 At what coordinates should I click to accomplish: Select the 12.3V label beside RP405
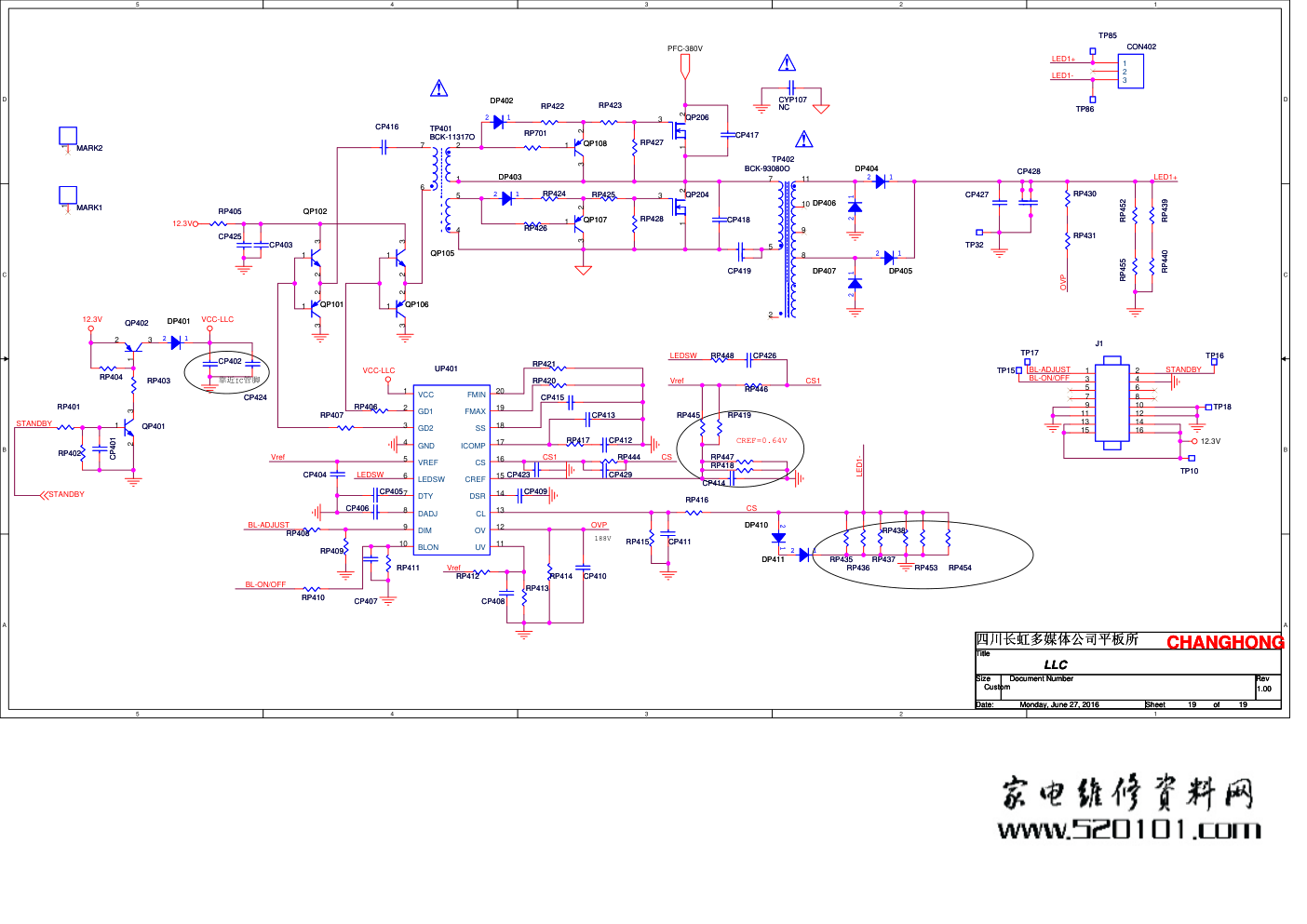pos(182,223)
